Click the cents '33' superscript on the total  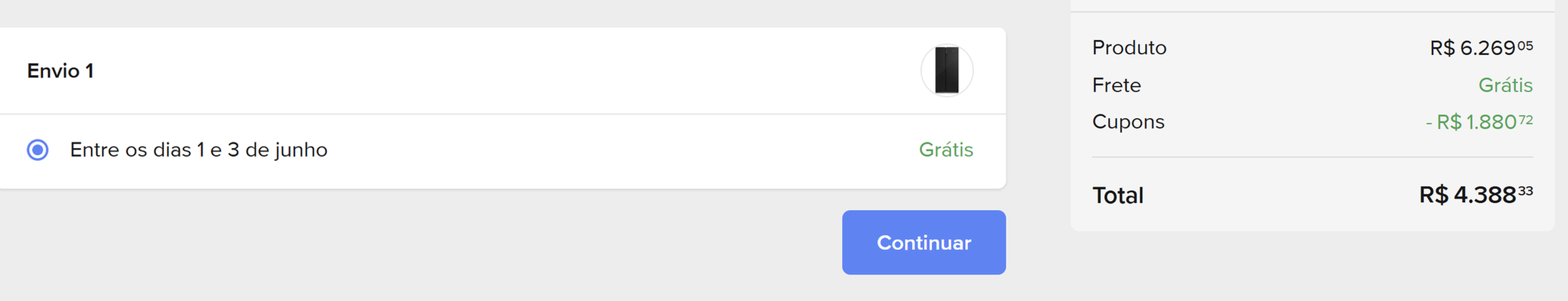tap(1525, 191)
